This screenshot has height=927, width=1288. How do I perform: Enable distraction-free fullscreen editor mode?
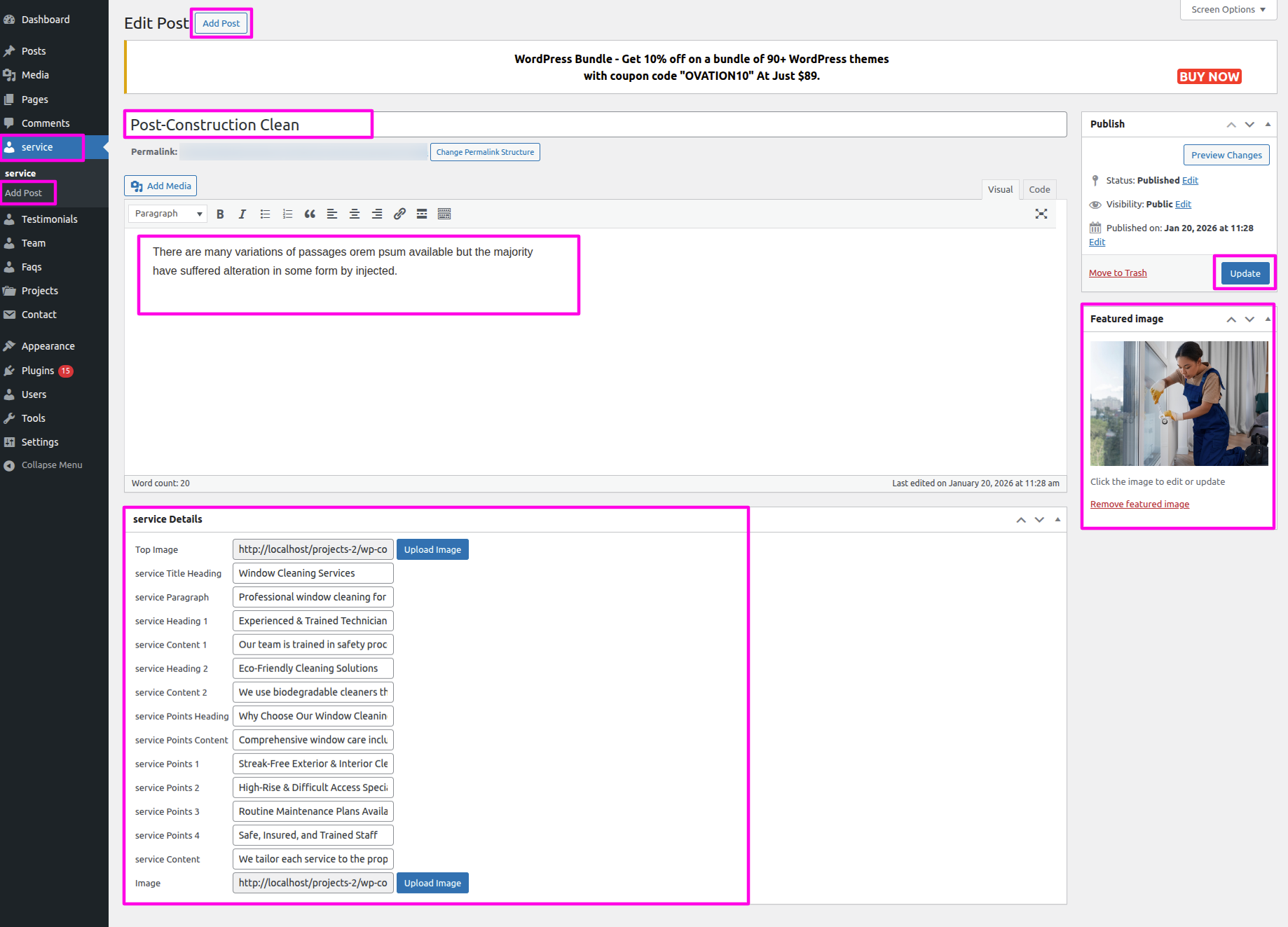click(1041, 214)
